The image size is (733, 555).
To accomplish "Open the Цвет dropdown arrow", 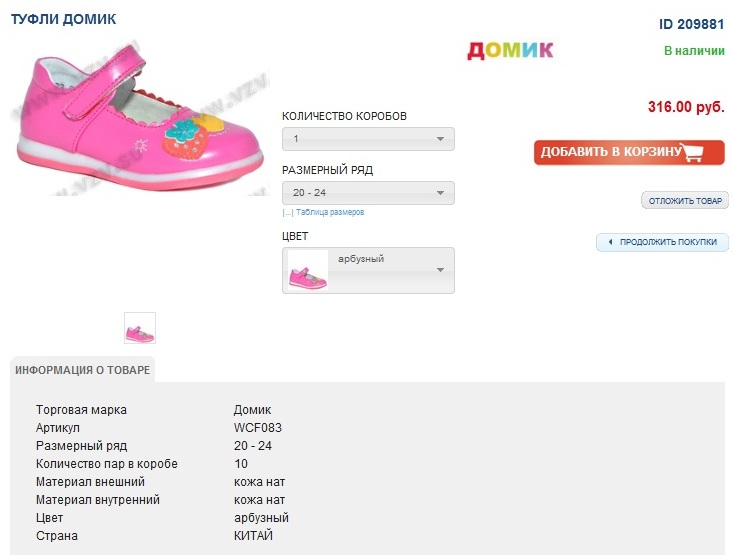I will tap(440, 270).
